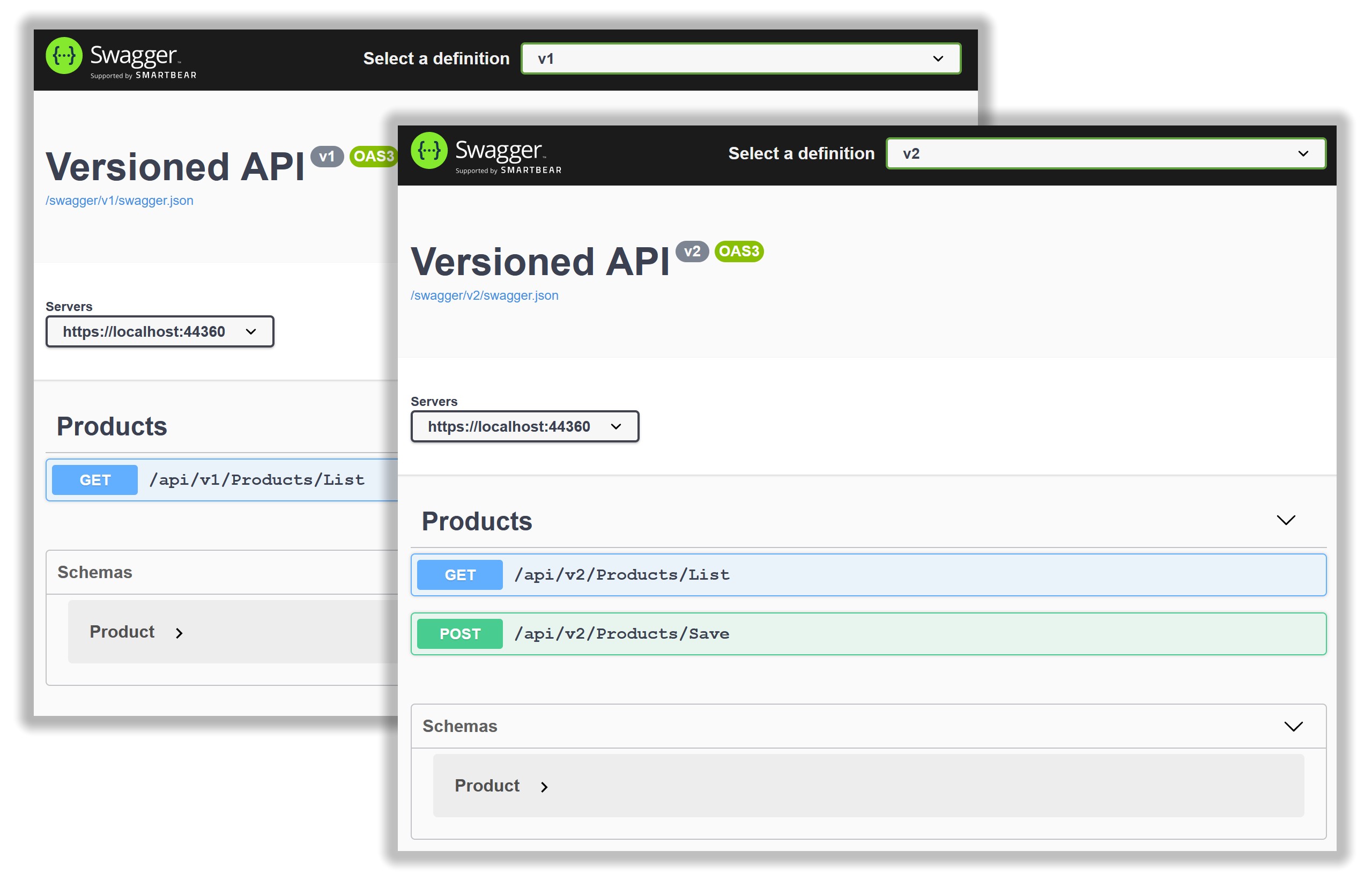1372x880 pixels.
Task: Open the /swagger/v1/swagger.json link
Action: pyautogui.click(x=120, y=201)
